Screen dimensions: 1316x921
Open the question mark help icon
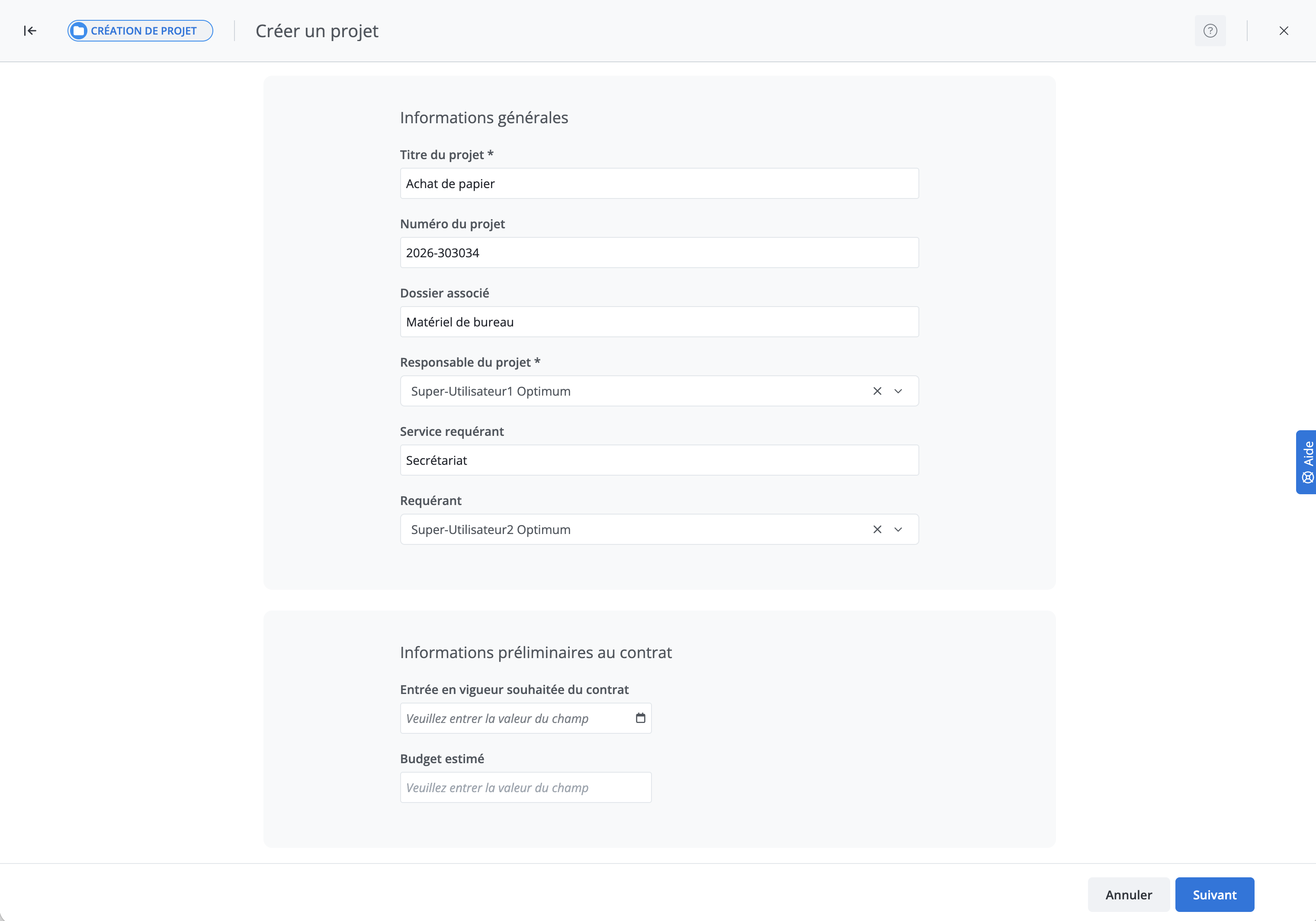[x=1210, y=31]
